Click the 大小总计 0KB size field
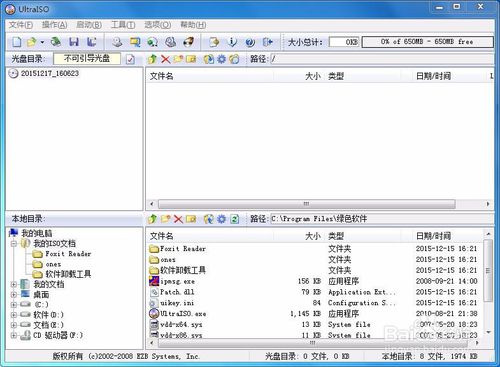 click(344, 42)
